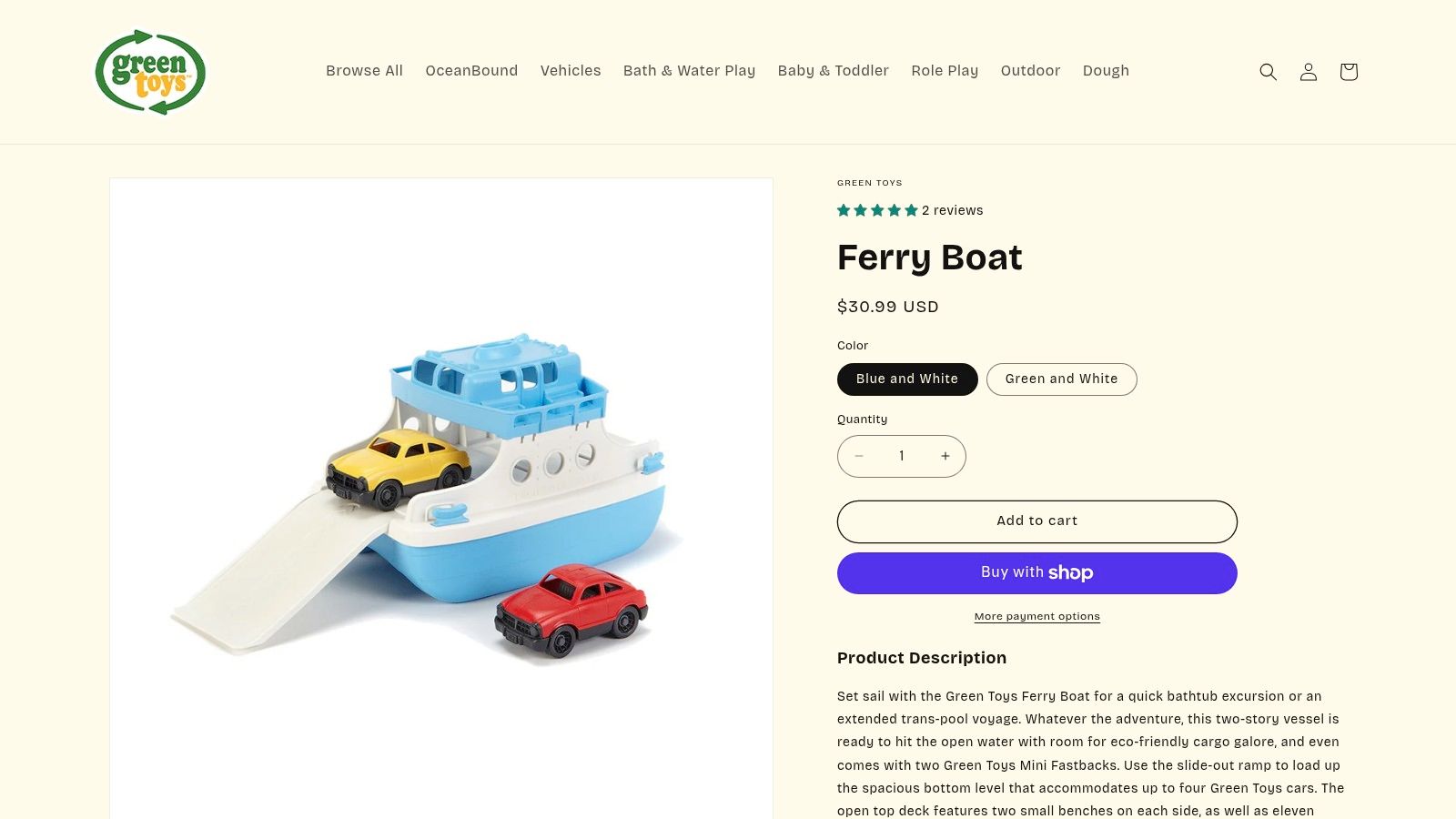This screenshot has width=1456, height=819.
Task: Open the Outdoor menu
Action: (x=1030, y=70)
